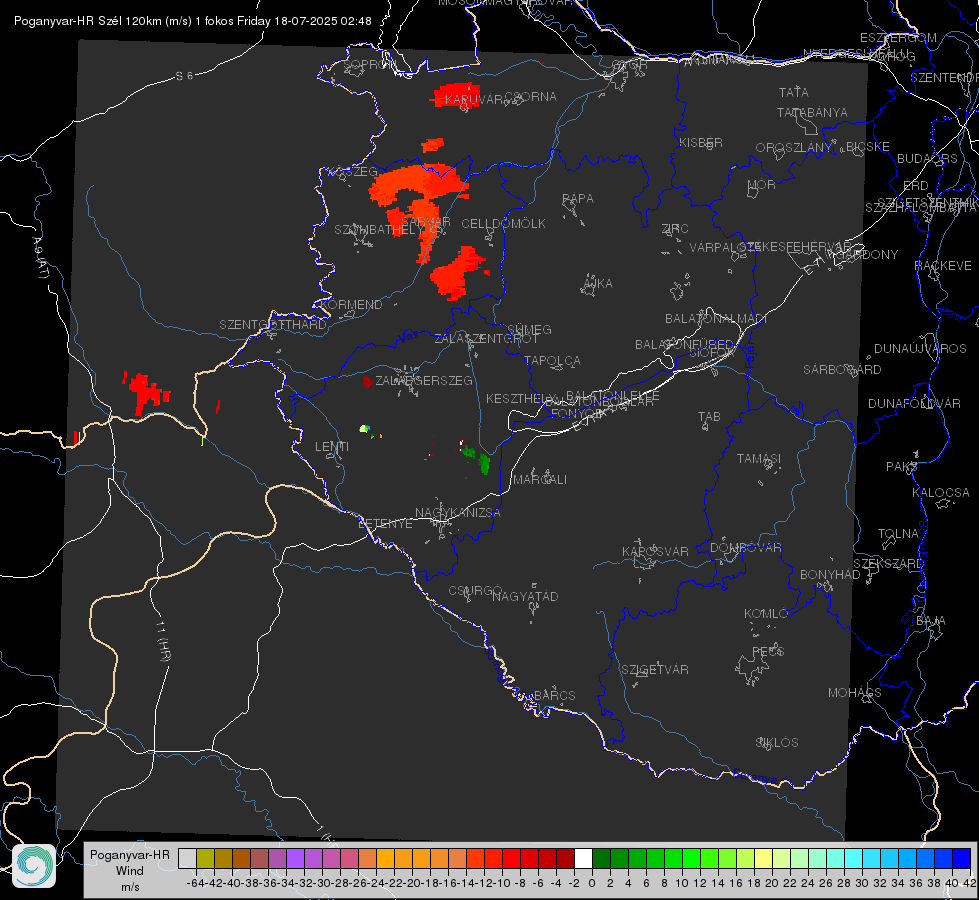Pick the cyan swatch between 28 and 30

click(x=853, y=859)
